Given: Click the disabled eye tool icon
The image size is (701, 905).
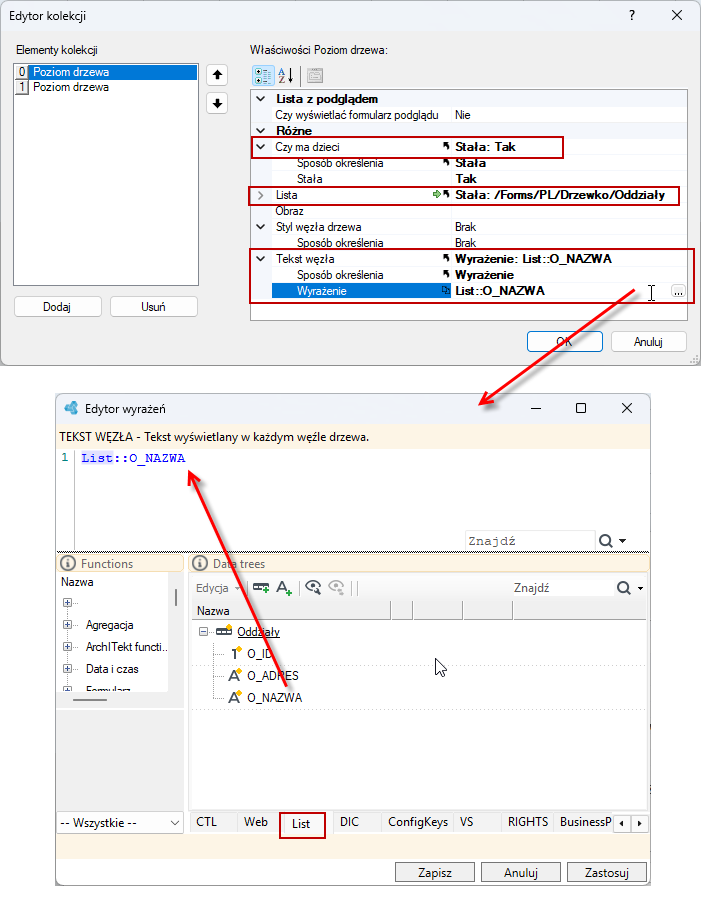Looking at the screenshot, I should (x=336, y=588).
